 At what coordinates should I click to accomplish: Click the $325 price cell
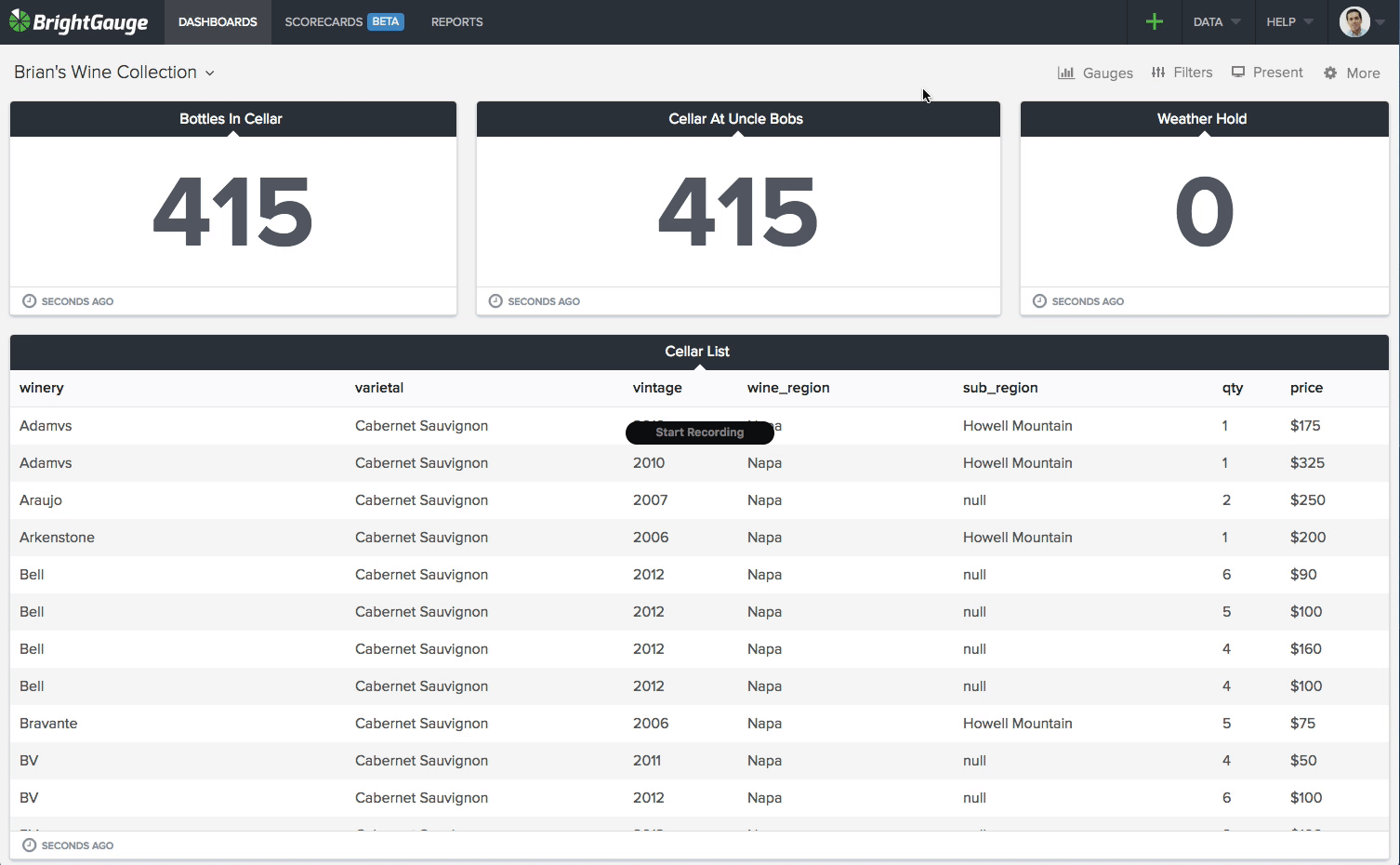1307,463
